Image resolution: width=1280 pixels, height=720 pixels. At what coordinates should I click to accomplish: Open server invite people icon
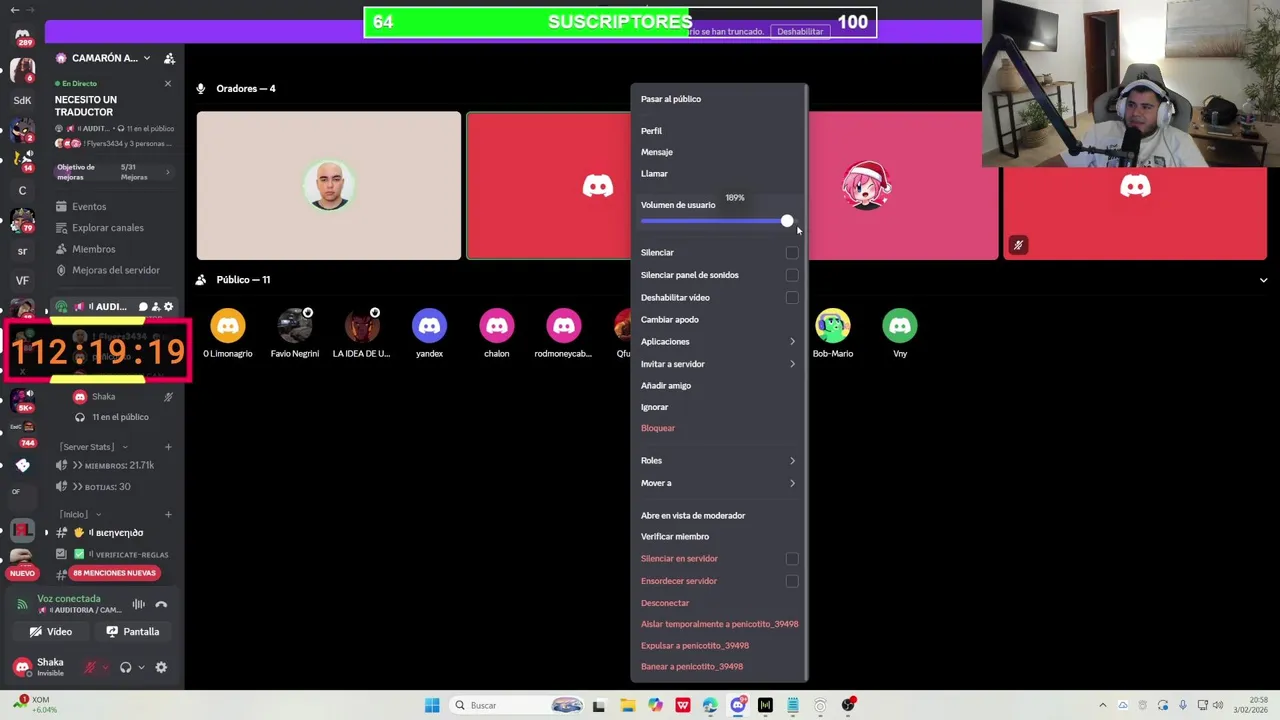coord(169,58)
